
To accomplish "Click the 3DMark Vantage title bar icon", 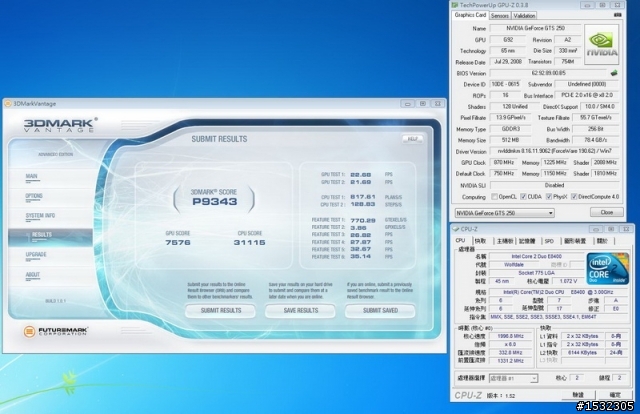I will click(x=8, y=104).
